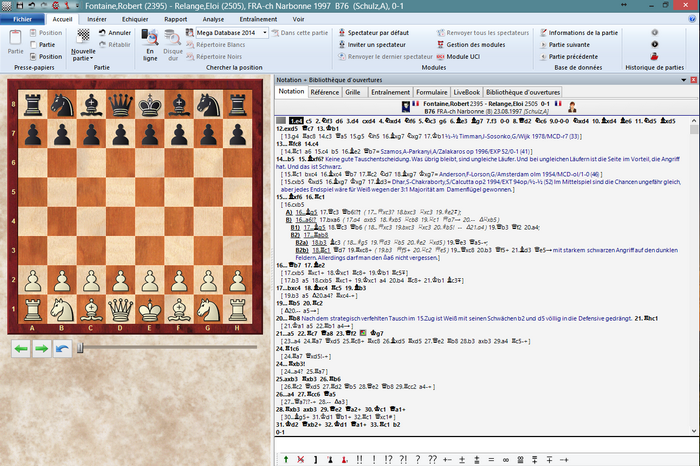Go to Partie précédente

pyautogui.click(x=569, y=57)
